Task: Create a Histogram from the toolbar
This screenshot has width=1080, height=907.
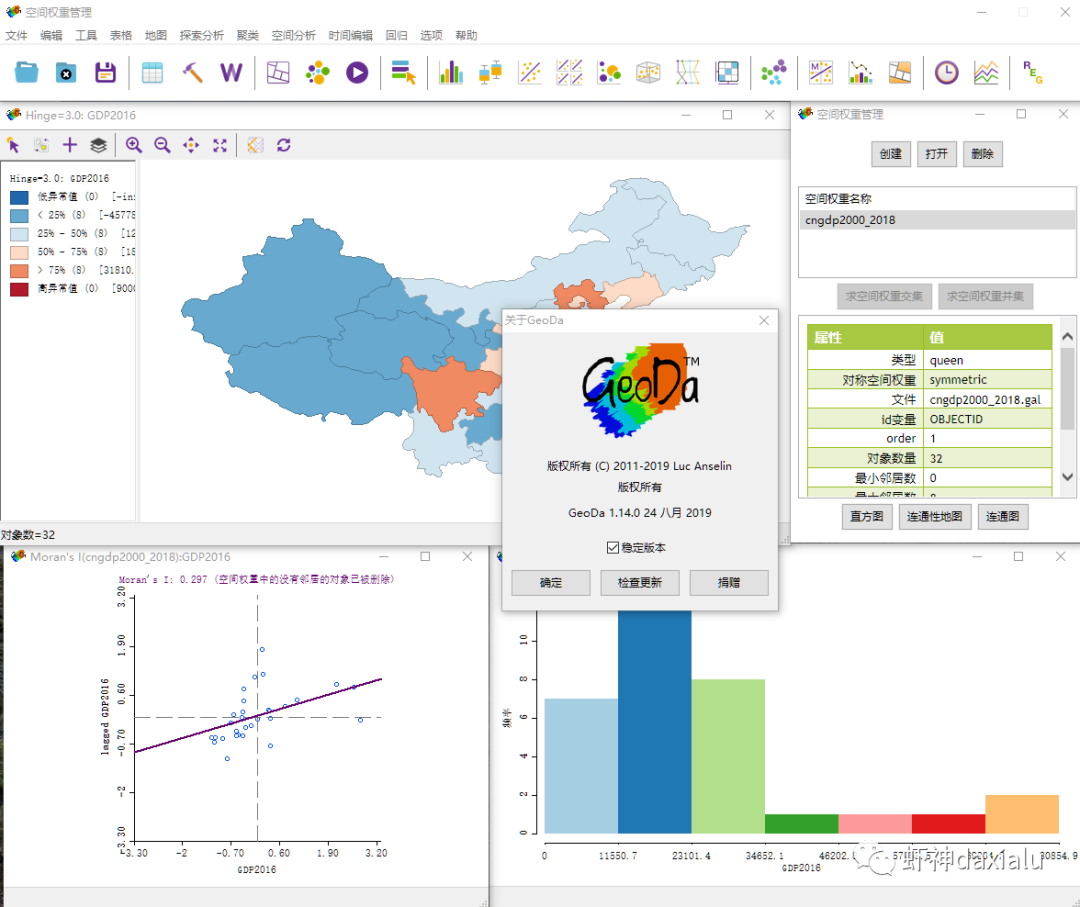Action: [x=450, y=72]
